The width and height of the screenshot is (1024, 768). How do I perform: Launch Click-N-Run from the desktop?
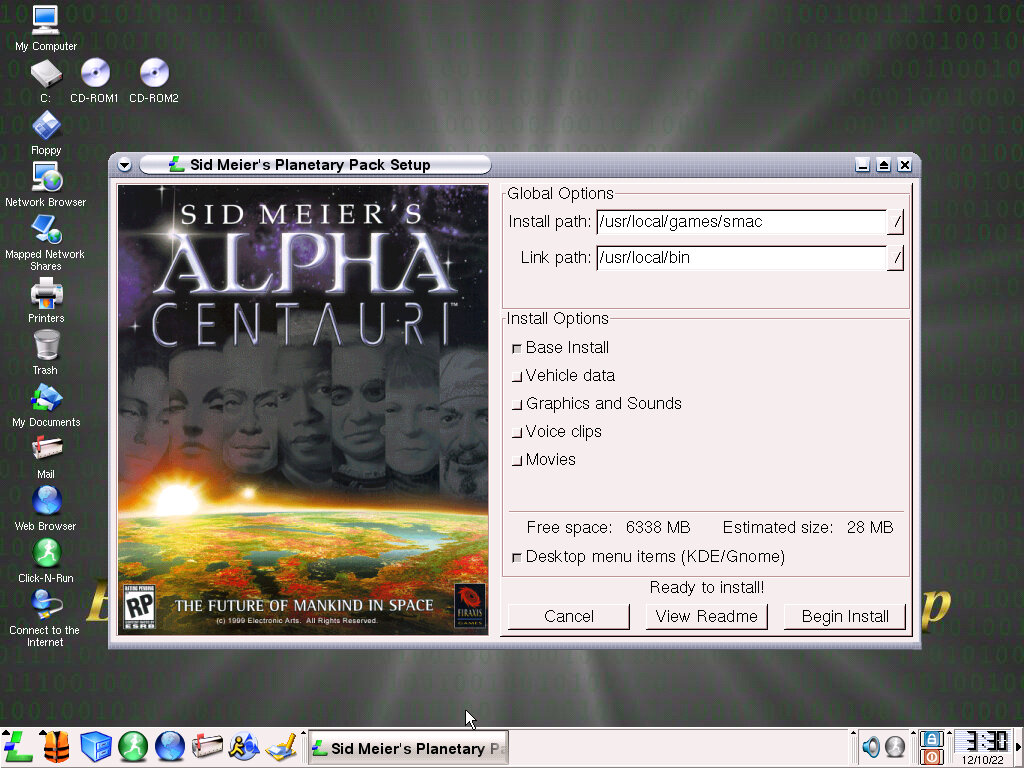pos(46,553)
